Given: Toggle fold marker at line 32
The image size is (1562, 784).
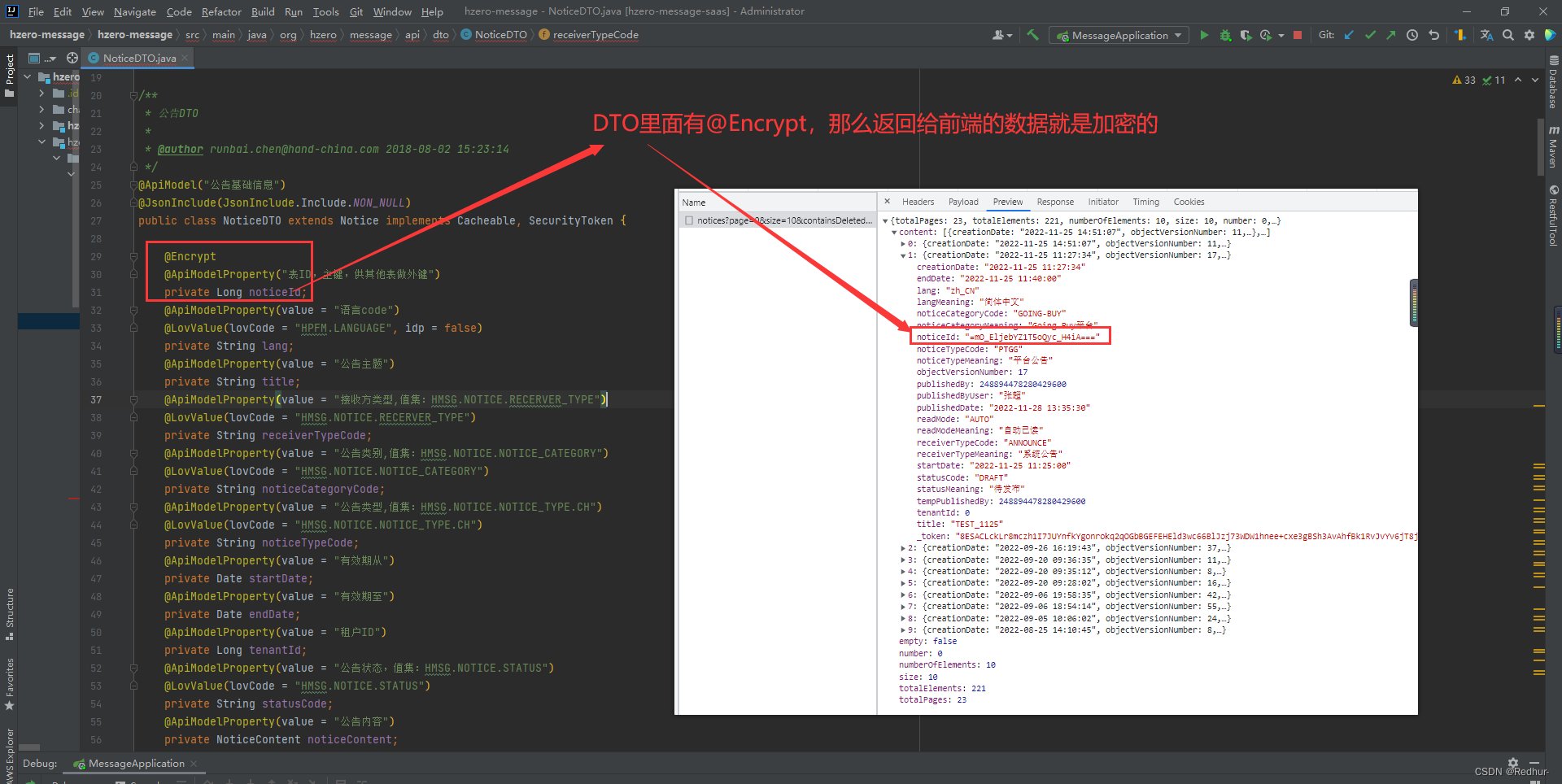Looking at the screenshot, I should (x=133, y=310).
